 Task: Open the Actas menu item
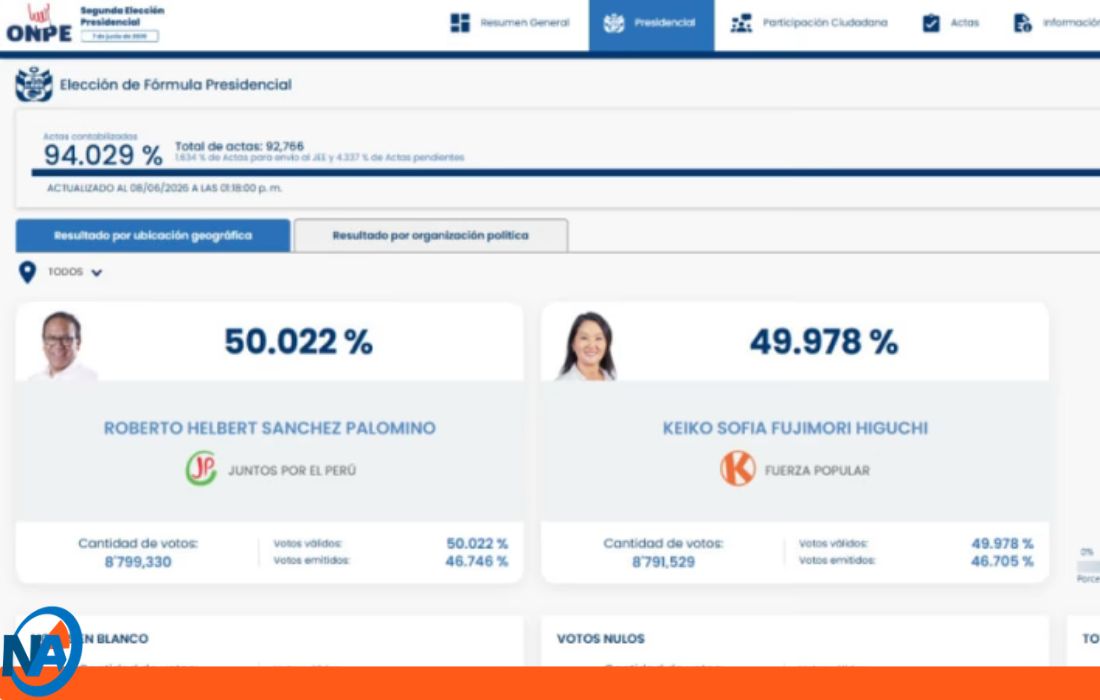click(x=951, y=23)
